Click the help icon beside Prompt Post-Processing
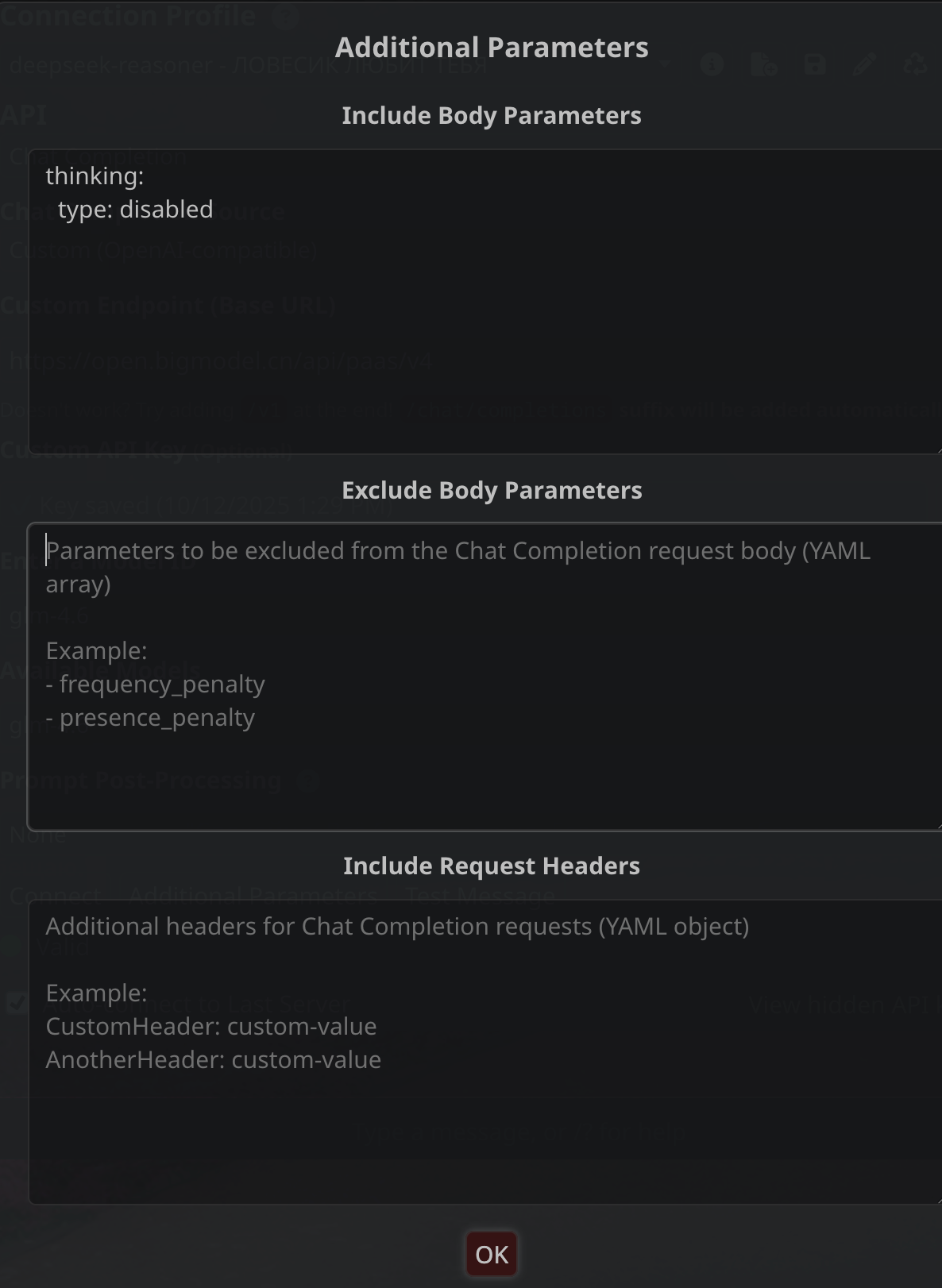 tap(307, 781)
